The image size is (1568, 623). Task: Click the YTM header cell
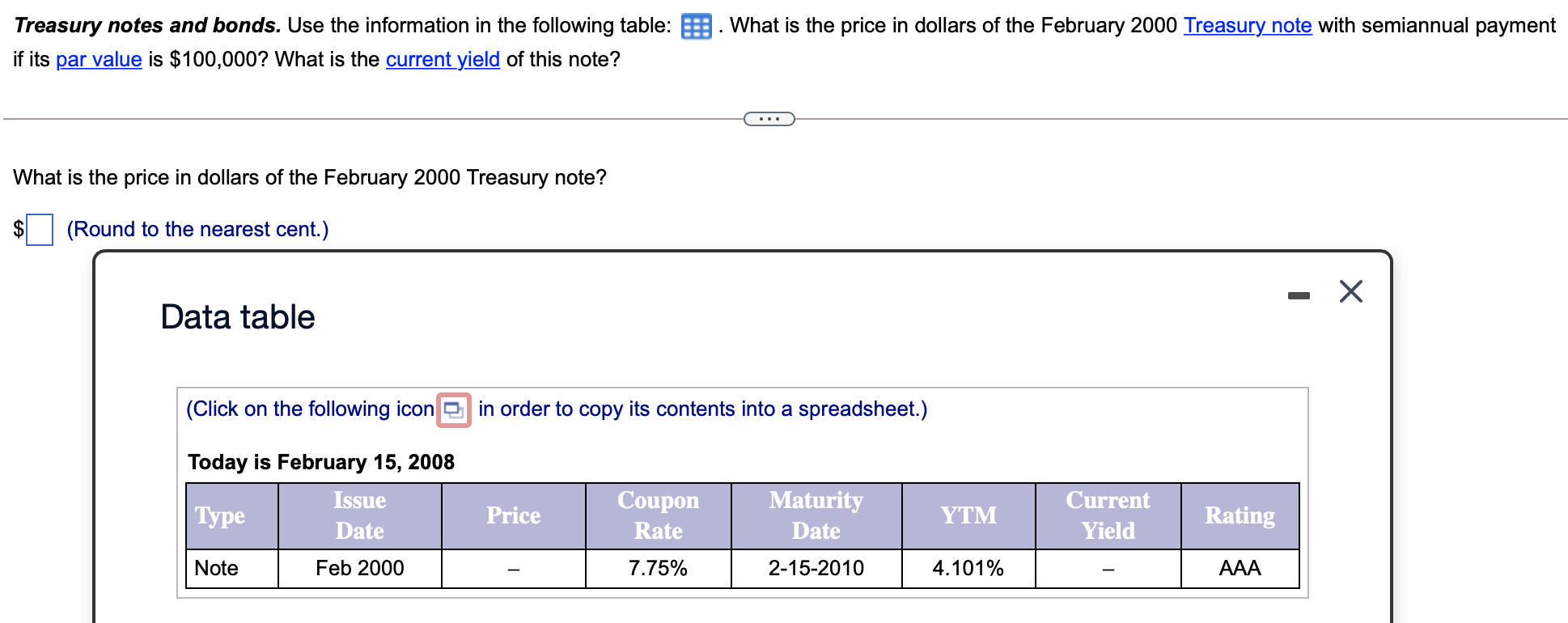tap(968, 515)
